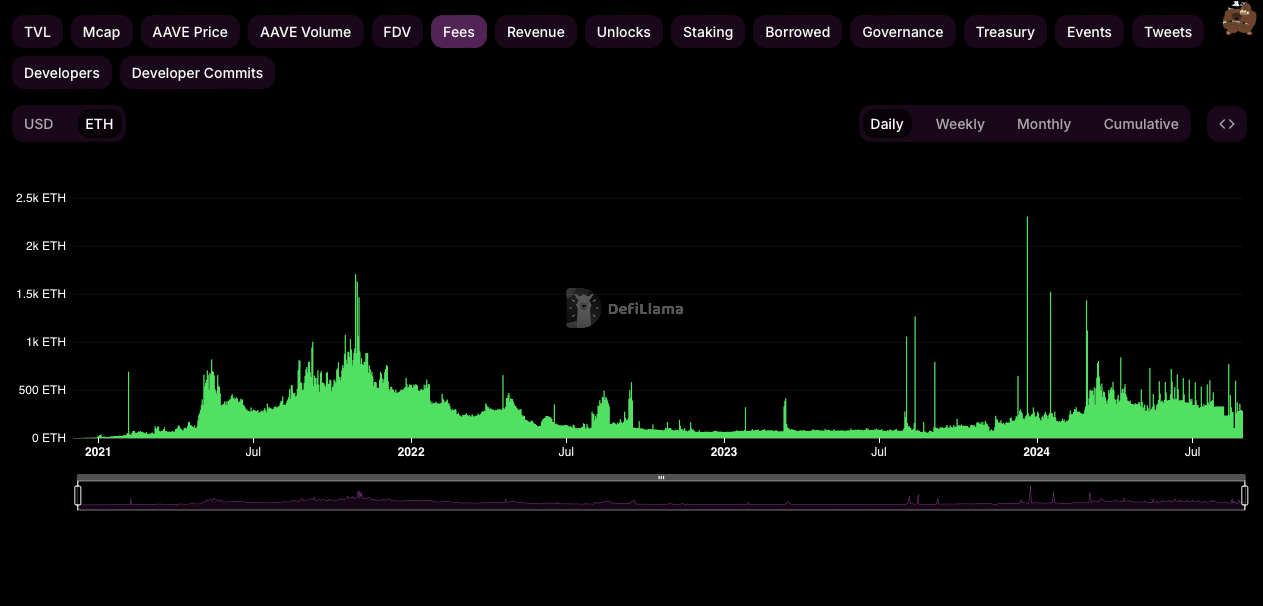Toggle the Mcap metric
Image resolution: width=1263 pixels, height=606 pixels.
click(x=102, y=32)
